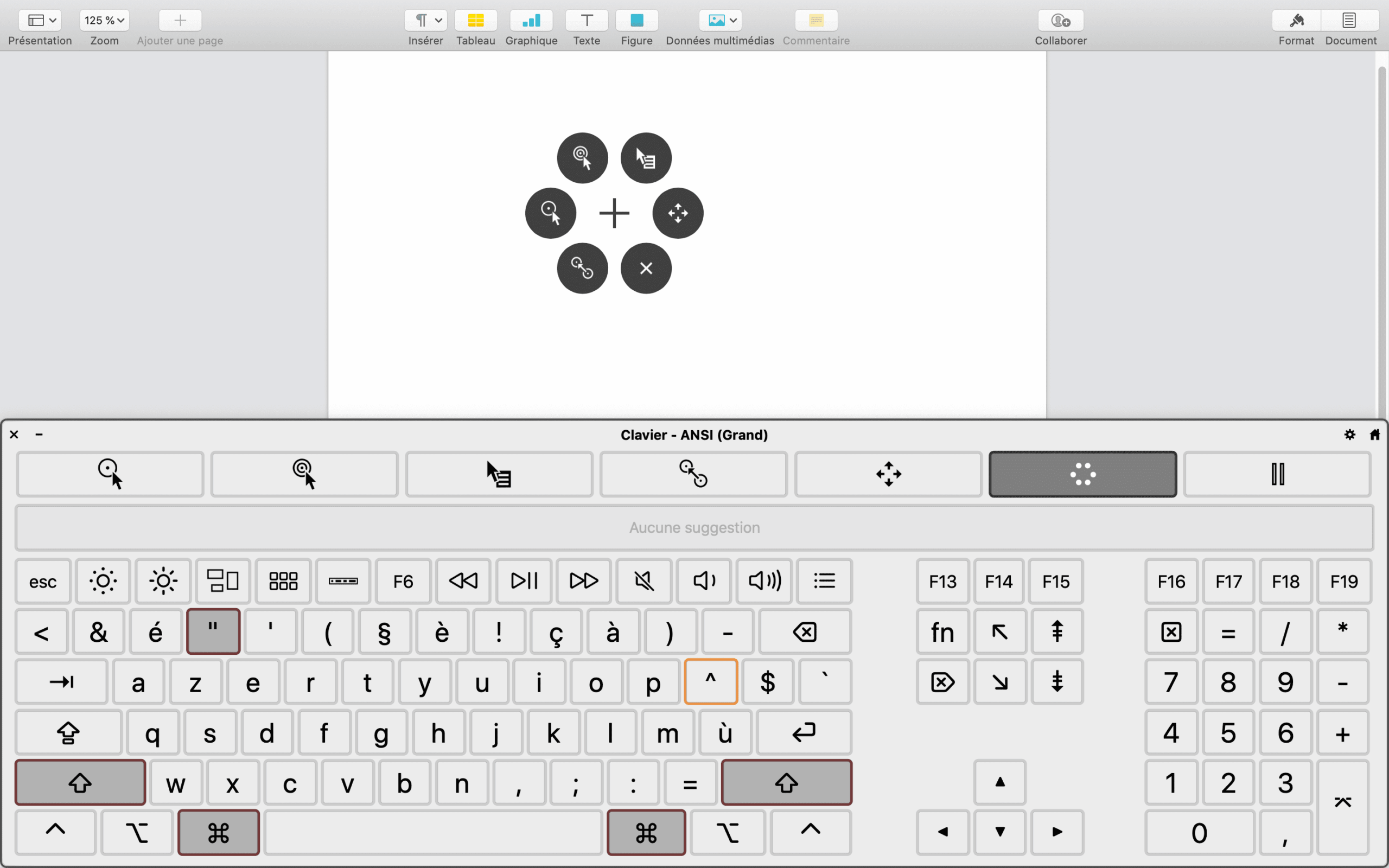Click the scroll menu icon in the radial menu
Viewport: 1389px width, 868px height.
coord(677,213)
